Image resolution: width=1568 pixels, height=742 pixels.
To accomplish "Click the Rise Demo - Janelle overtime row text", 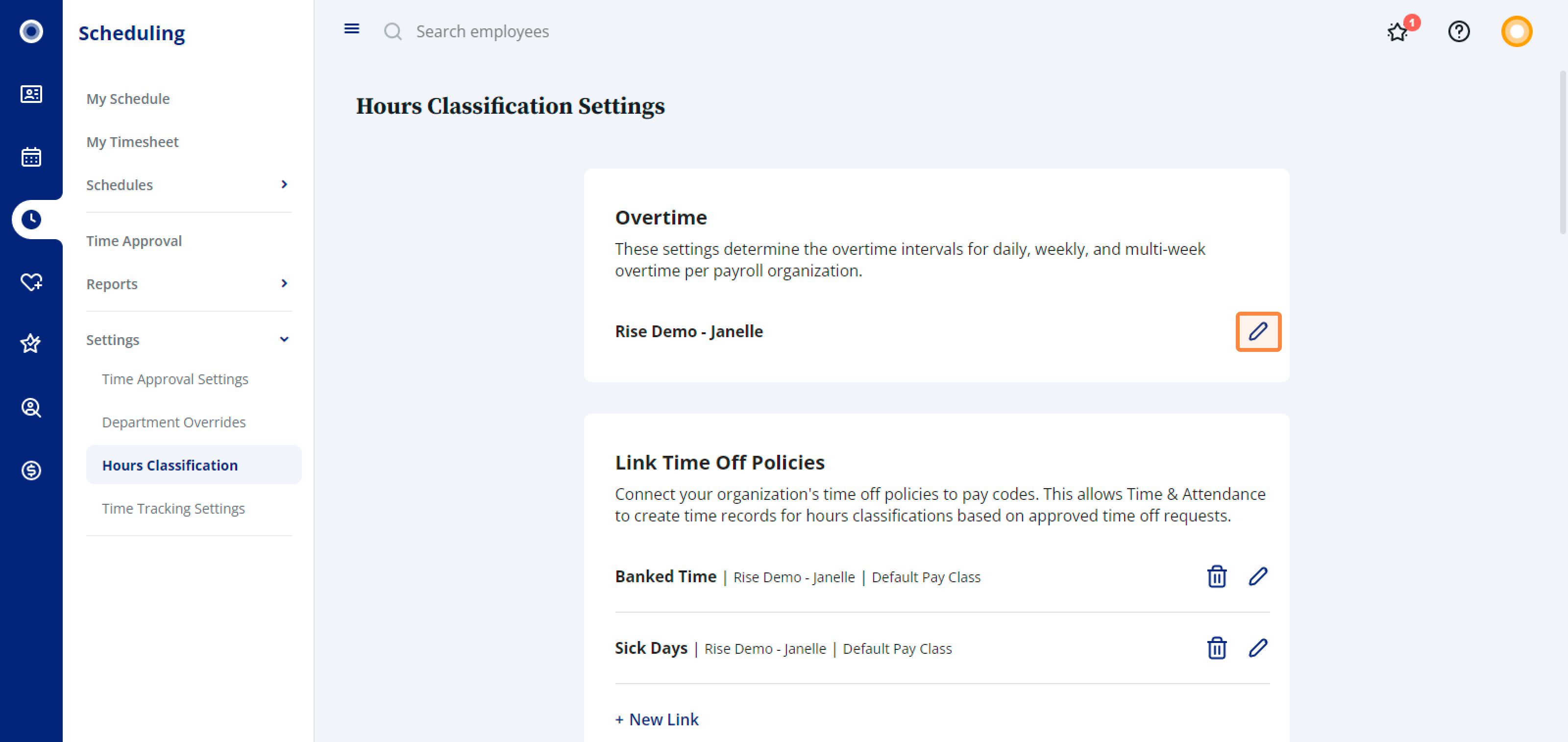I will (x=689, y=332).
